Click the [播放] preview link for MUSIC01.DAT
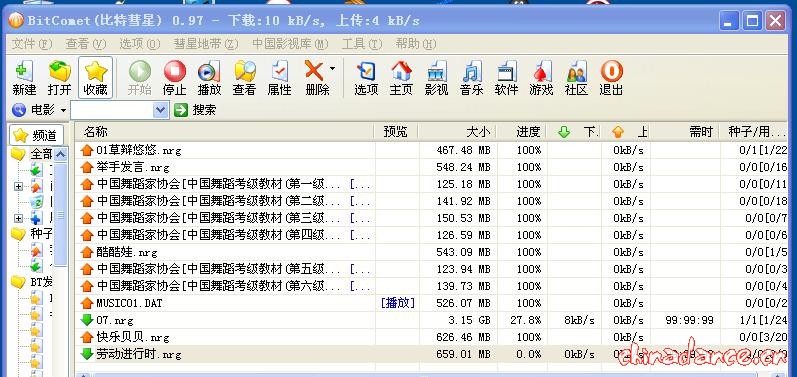The width and height of the screenshot is (797, 377). pos(397,303)
